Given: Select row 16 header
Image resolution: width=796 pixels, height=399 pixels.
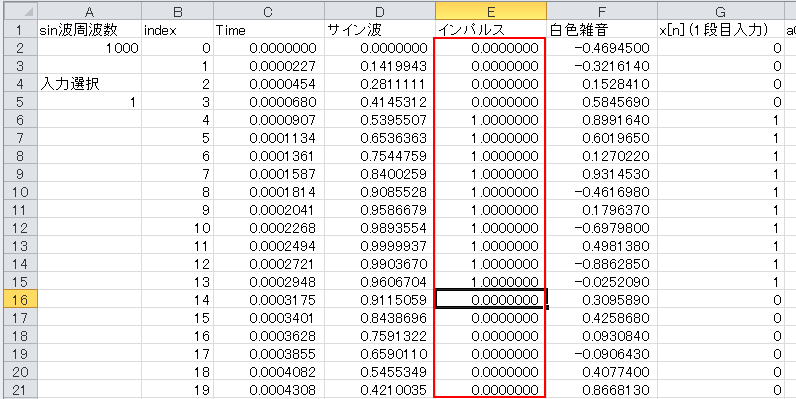Looking at the screenshot, I should coord(19,300).
